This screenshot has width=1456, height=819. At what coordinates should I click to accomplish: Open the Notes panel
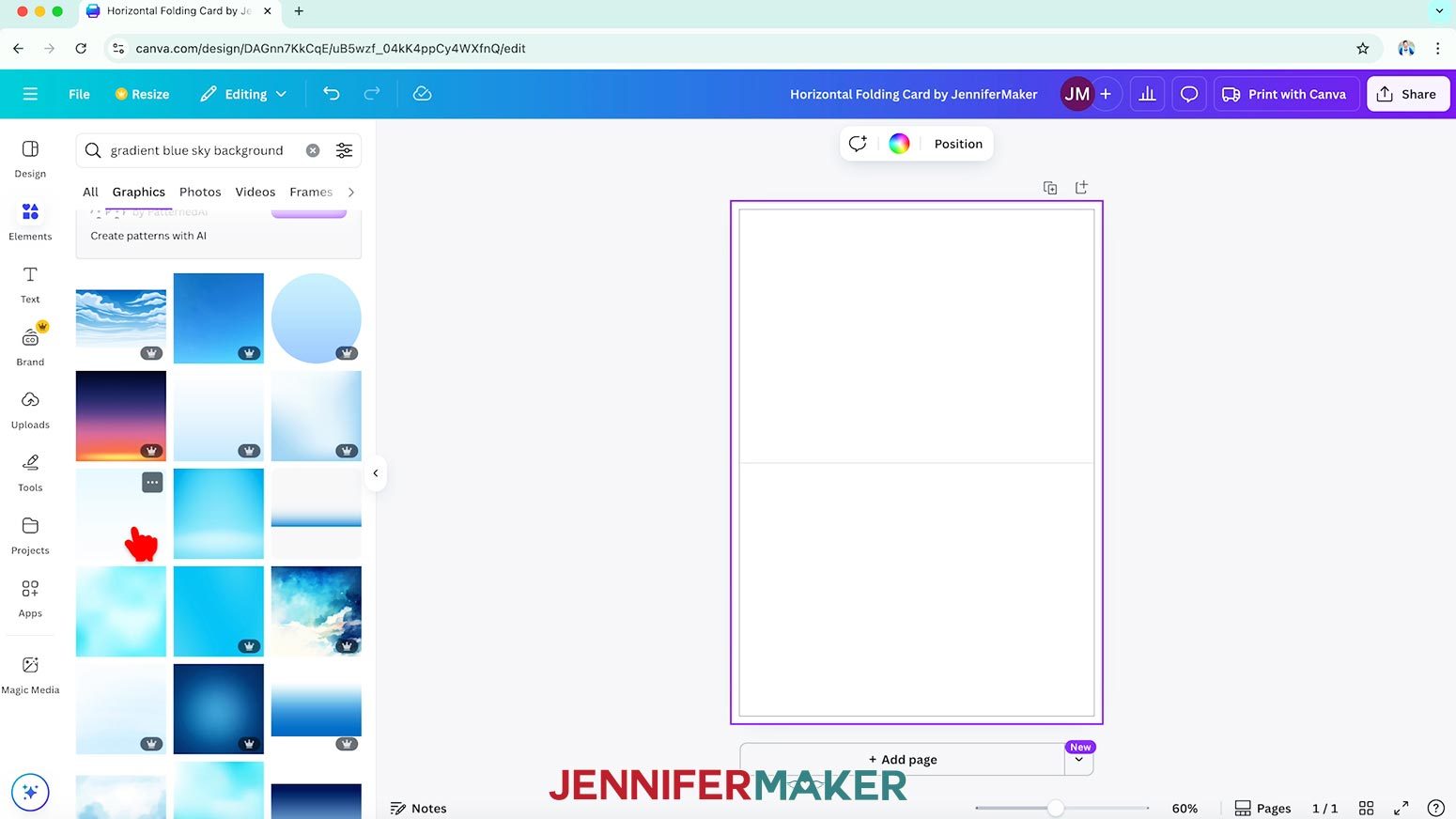click(x=419, y=808)
